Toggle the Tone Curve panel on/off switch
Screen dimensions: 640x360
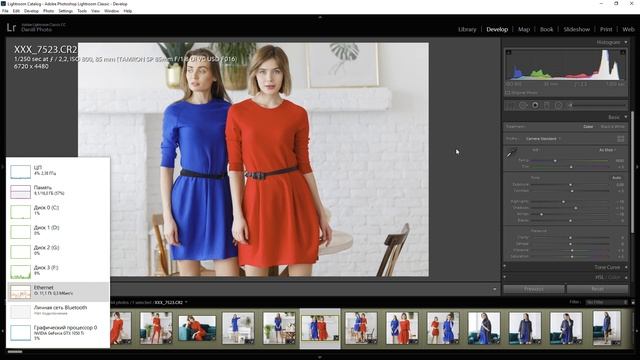pyautogui.click(x=505, y=267)
